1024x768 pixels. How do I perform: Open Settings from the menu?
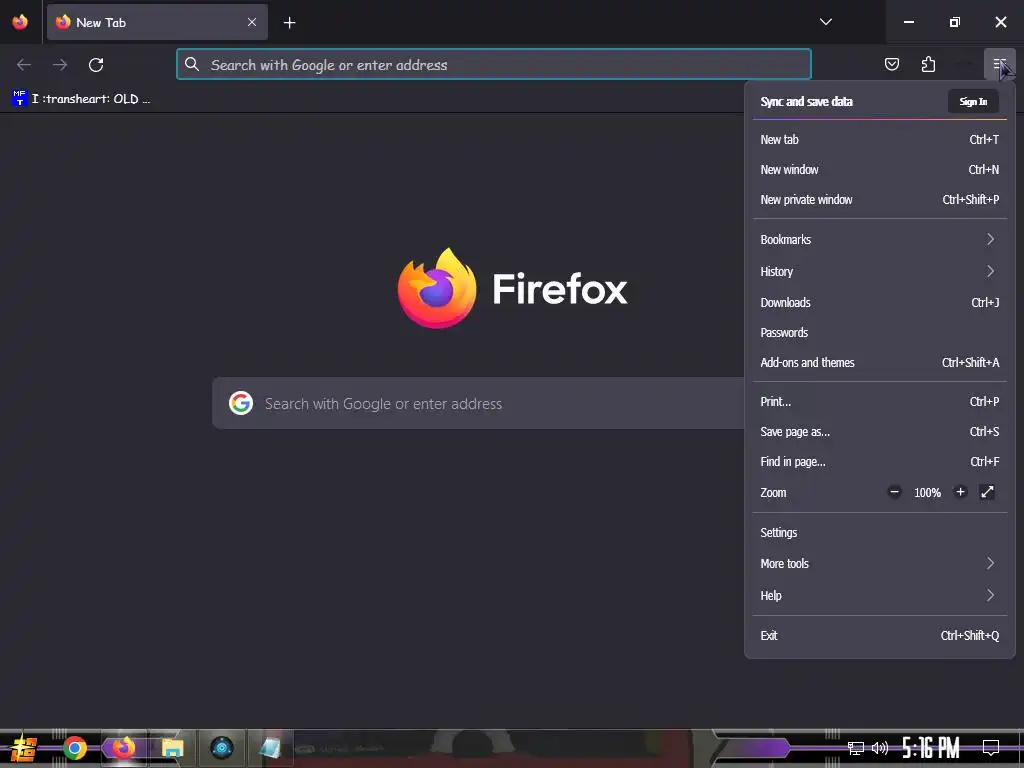coord(880,532)
